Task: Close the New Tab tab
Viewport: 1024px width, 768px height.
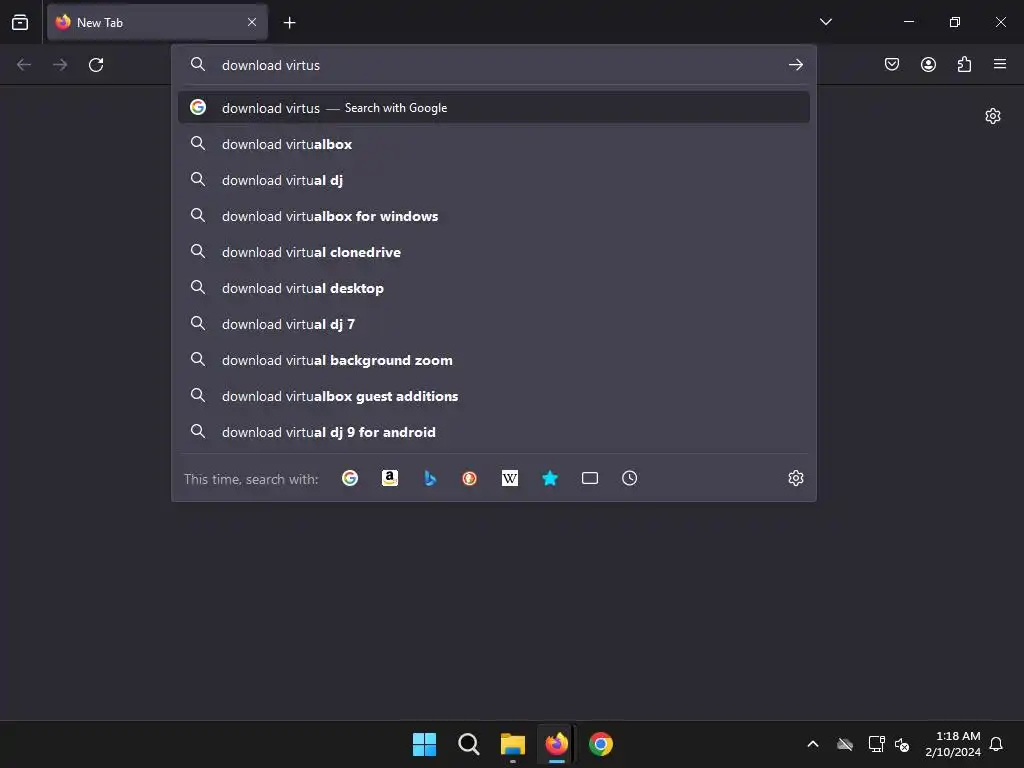Action: (x=252, y=22)
